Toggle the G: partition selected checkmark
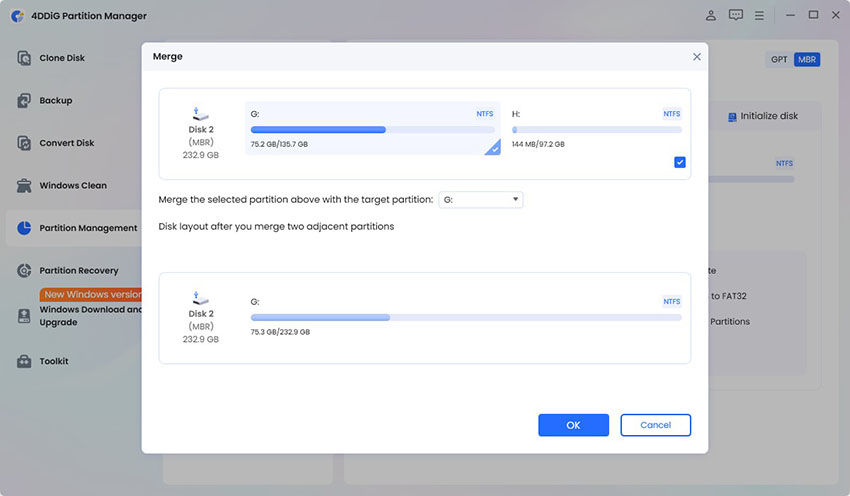850x496 pixels. click(493, 147)
